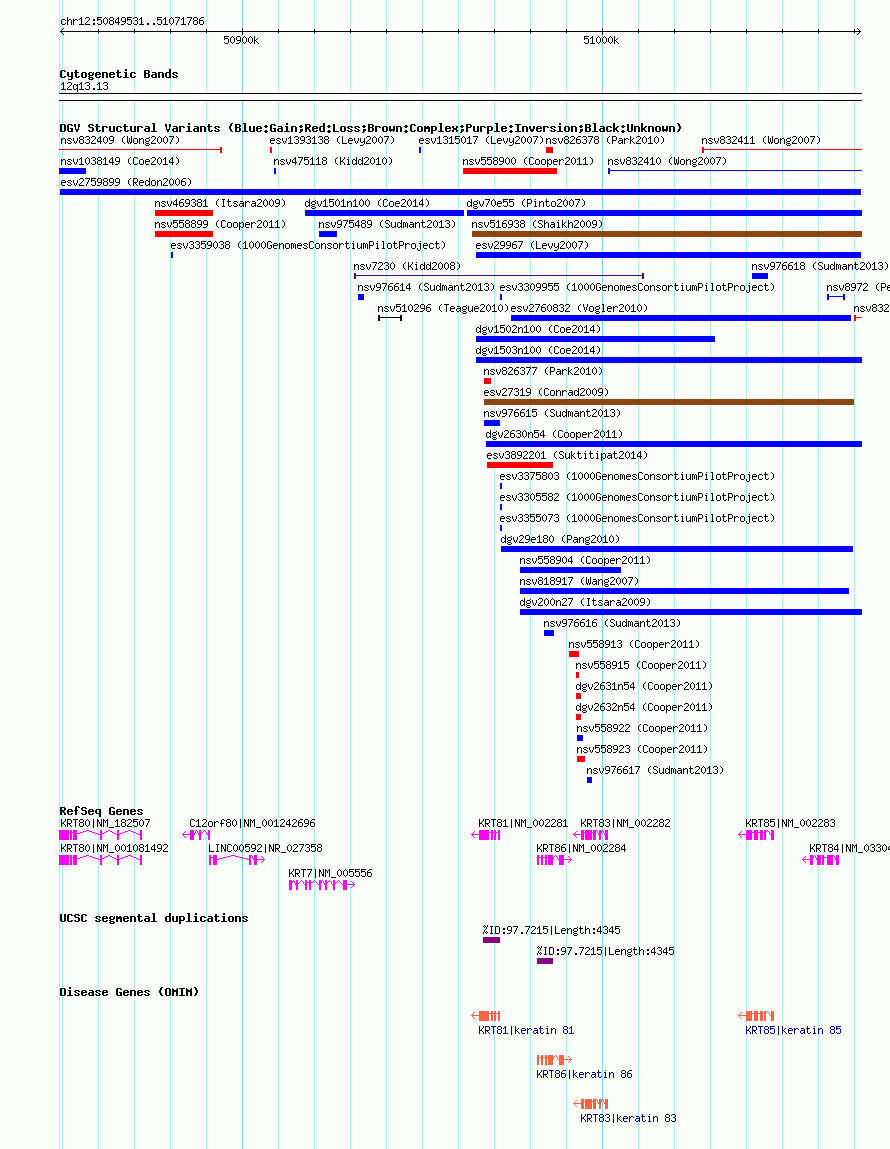Viewport: 890px width, 1149px height.
Task: Click esv1315017 (Levy2007) label
Action: pos(481,141)
